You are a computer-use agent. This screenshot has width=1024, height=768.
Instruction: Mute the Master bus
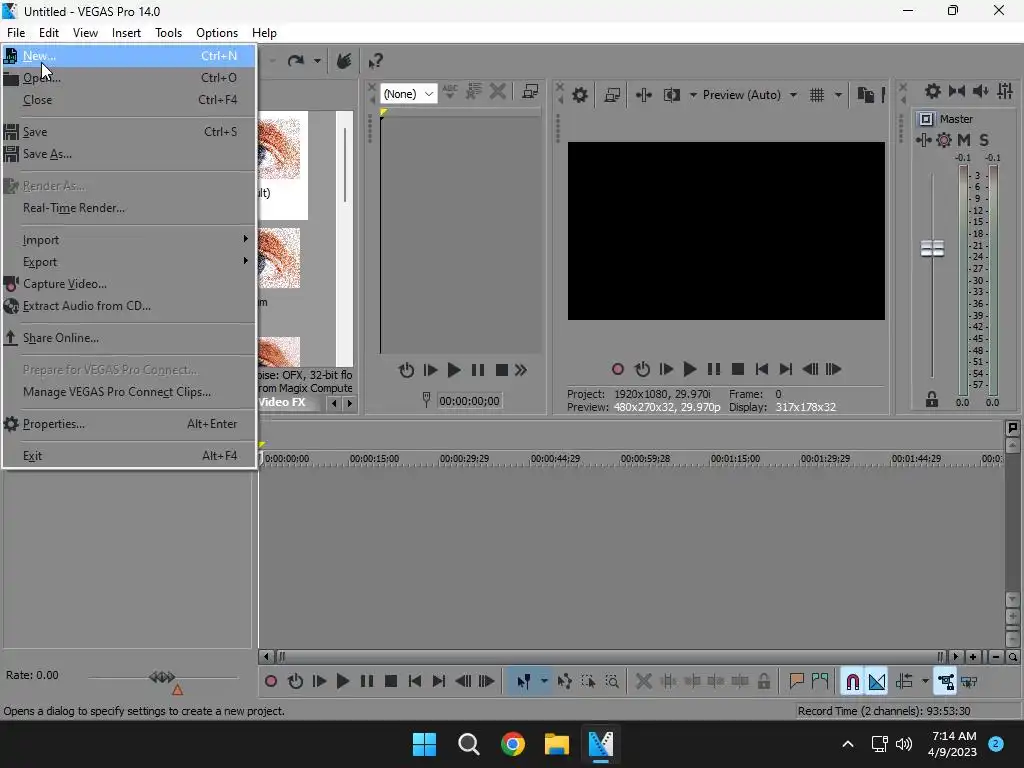964,140
